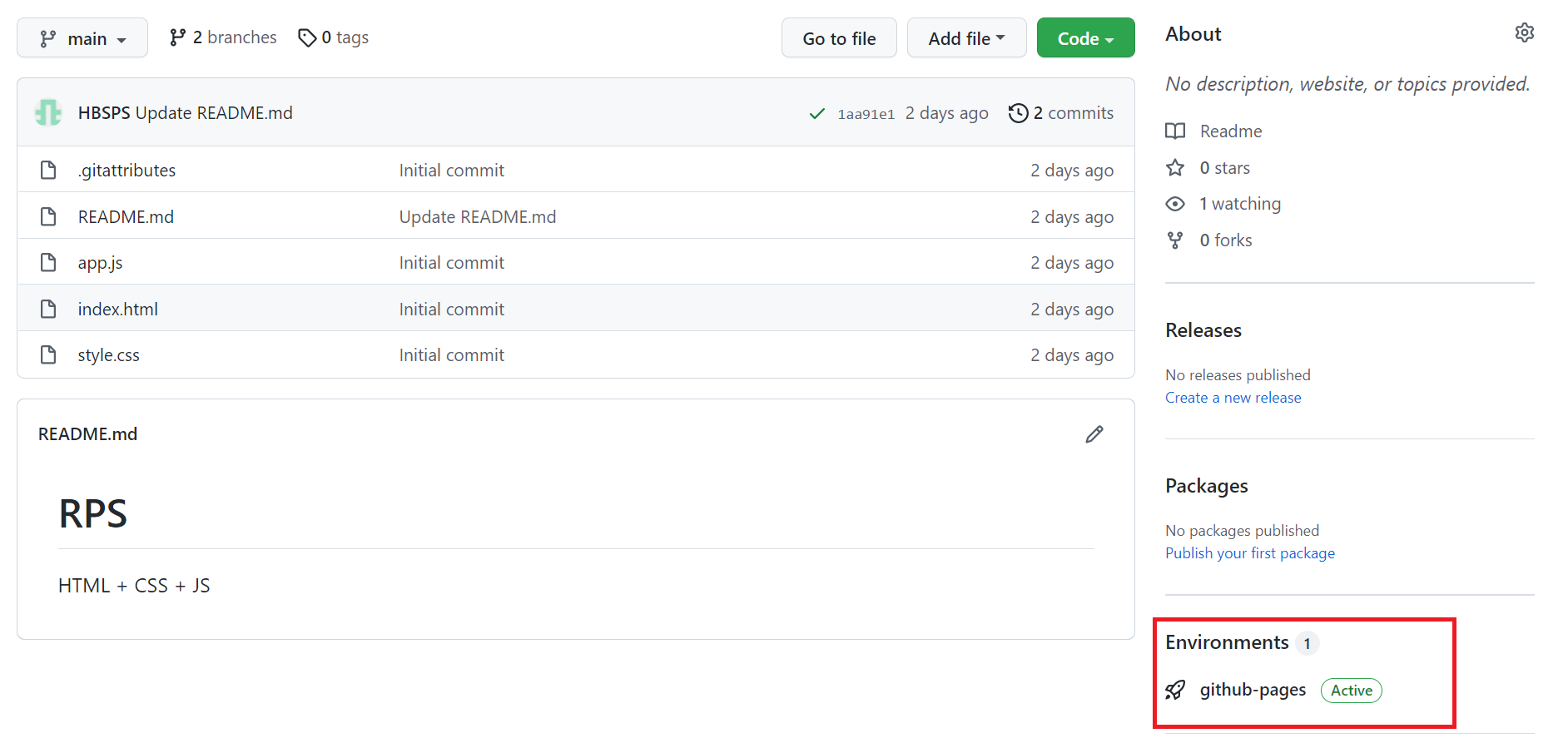The width and height of the screenshot is (1568, 743).
Task: Click the RPS heading in README
Action: tap(92, 513)
